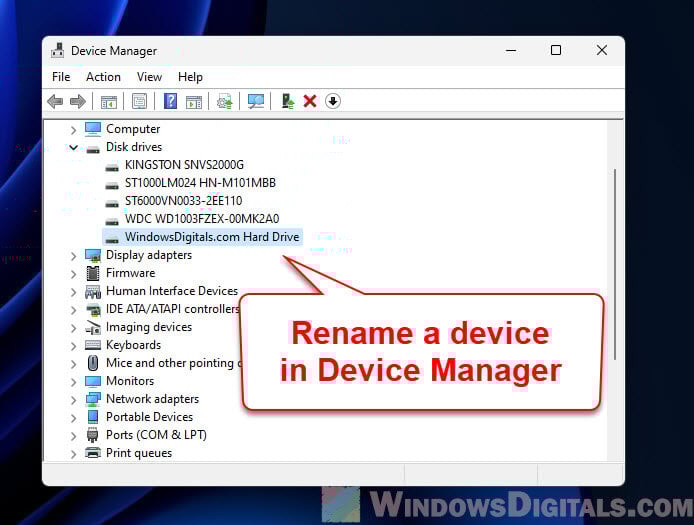Click the Keyboards category icon

pyautogui.click(x=93, y=345)
